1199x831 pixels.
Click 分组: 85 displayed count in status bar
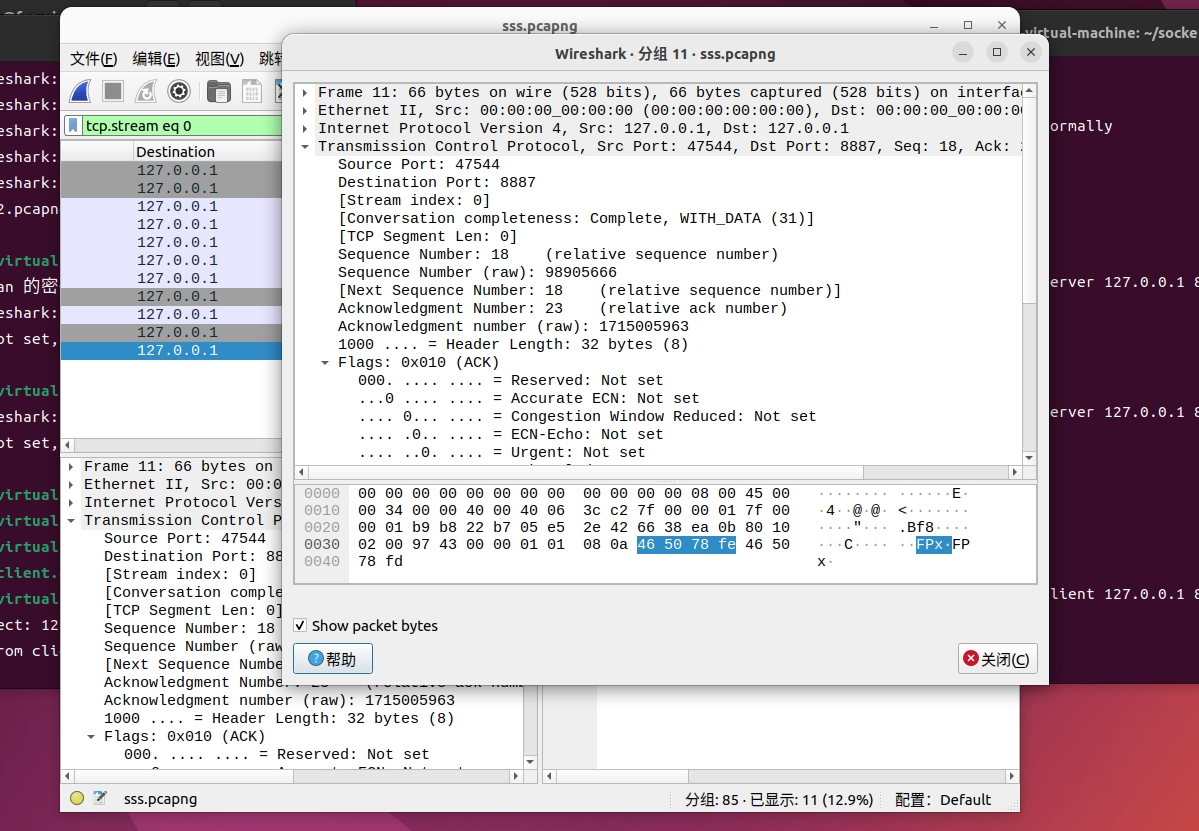coord(778,800)
